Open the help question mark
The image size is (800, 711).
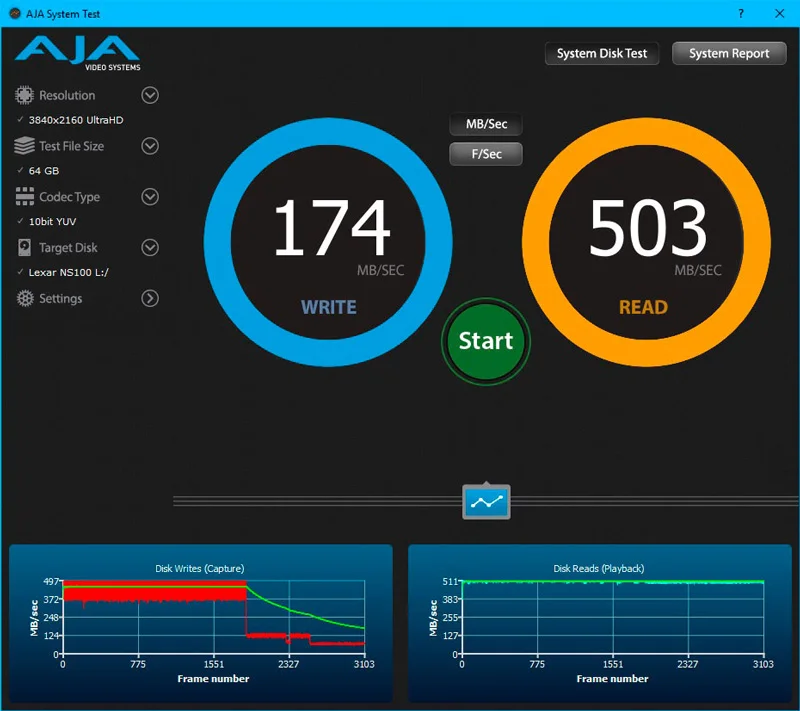[x=741, y=14]
